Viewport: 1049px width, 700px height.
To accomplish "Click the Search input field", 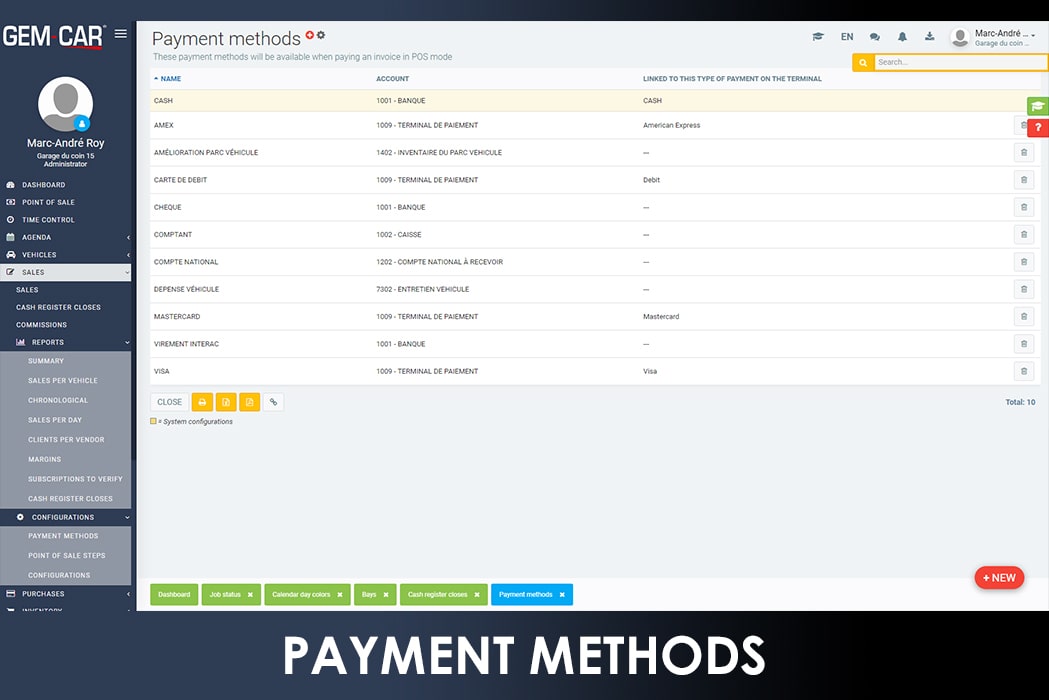I will [x=958, y=62].
